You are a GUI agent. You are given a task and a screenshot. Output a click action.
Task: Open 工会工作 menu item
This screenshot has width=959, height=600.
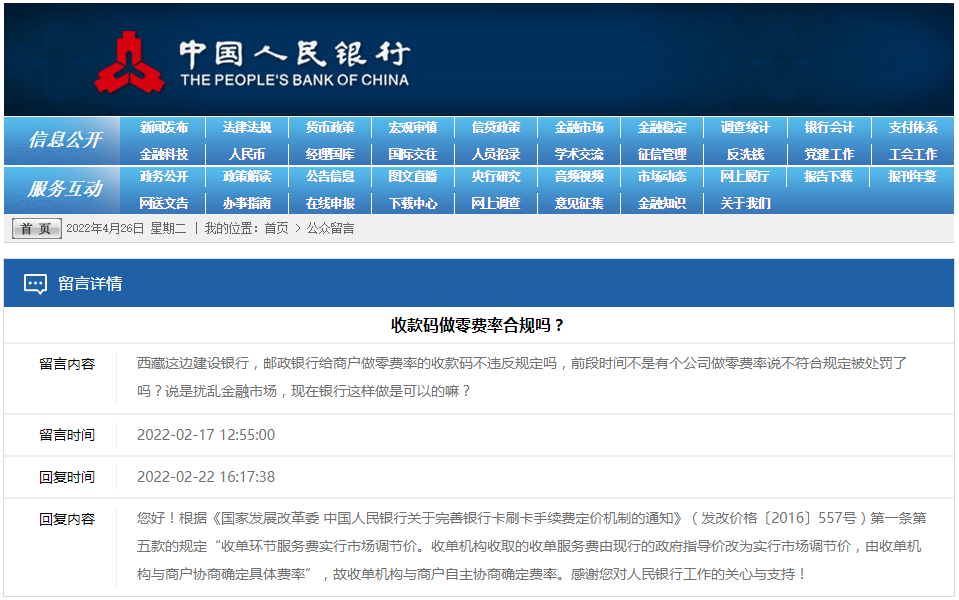coord(913,154)
